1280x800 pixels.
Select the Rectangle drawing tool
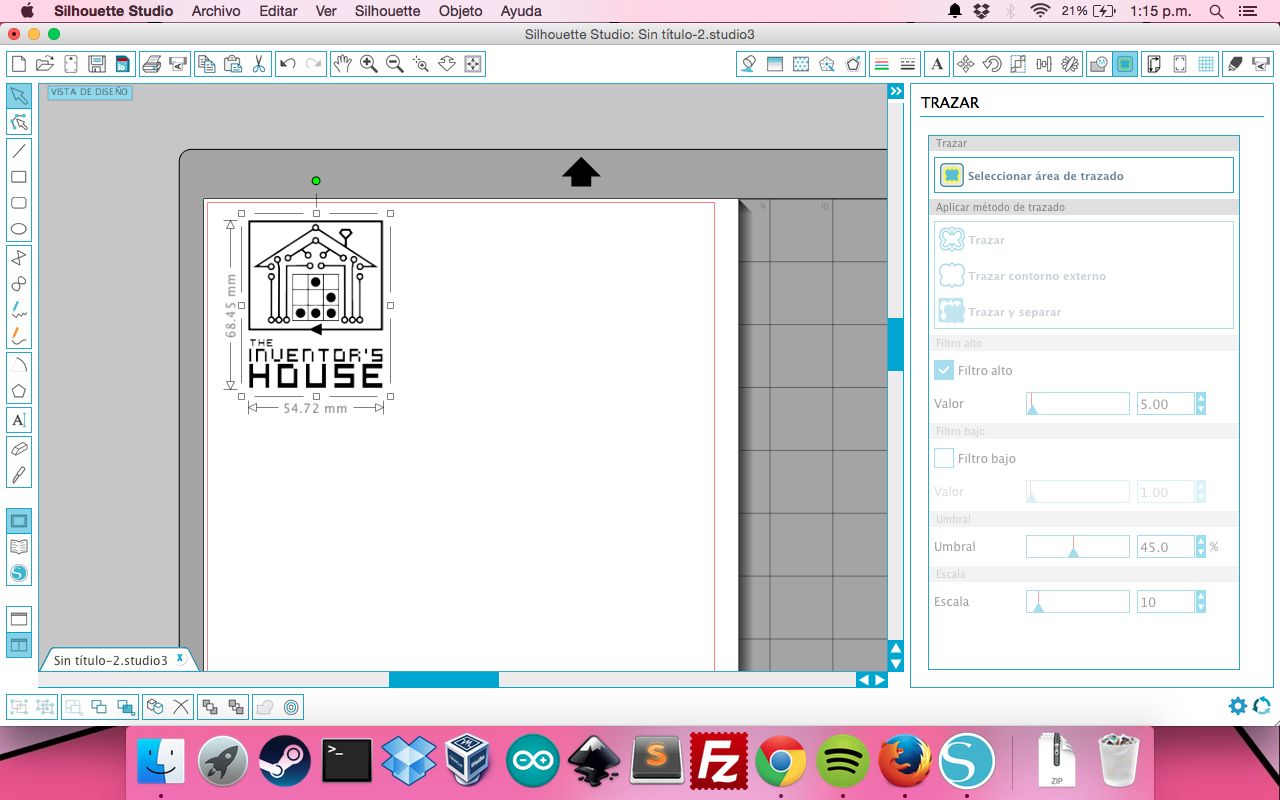coord(19,177)
